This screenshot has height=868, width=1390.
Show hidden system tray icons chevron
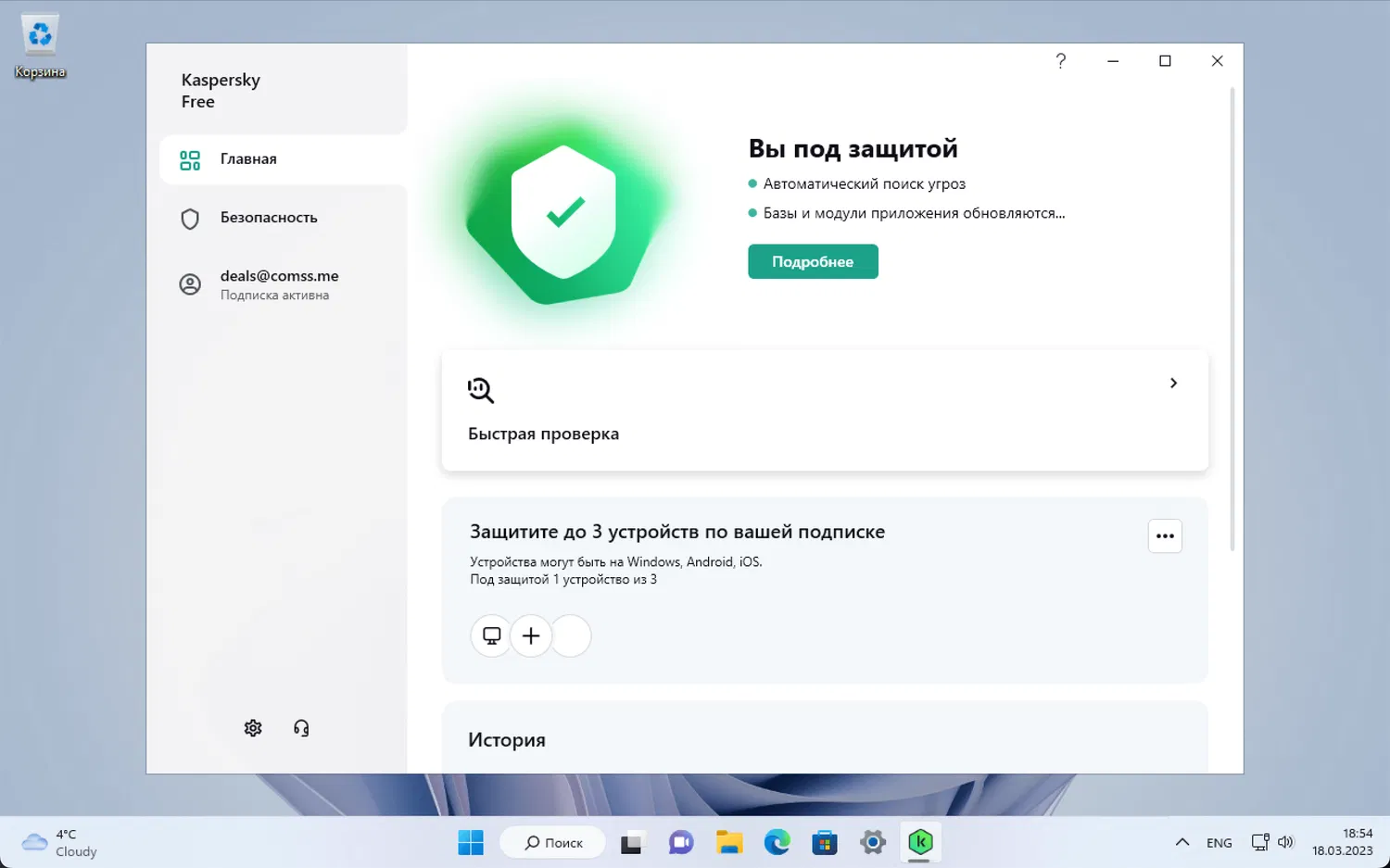[x=1181, y=842]
